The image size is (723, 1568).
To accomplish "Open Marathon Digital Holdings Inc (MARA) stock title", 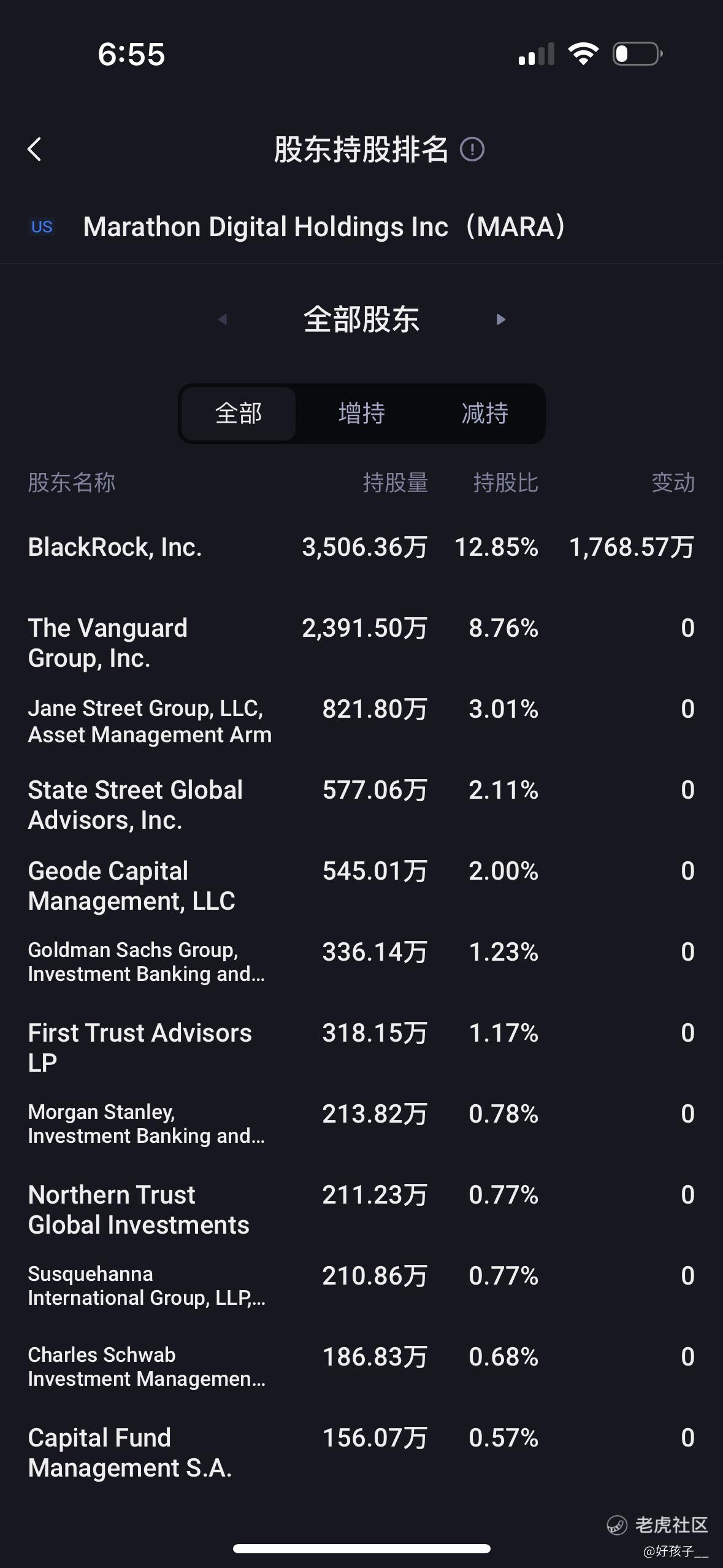I will click(x=324, y=227).
